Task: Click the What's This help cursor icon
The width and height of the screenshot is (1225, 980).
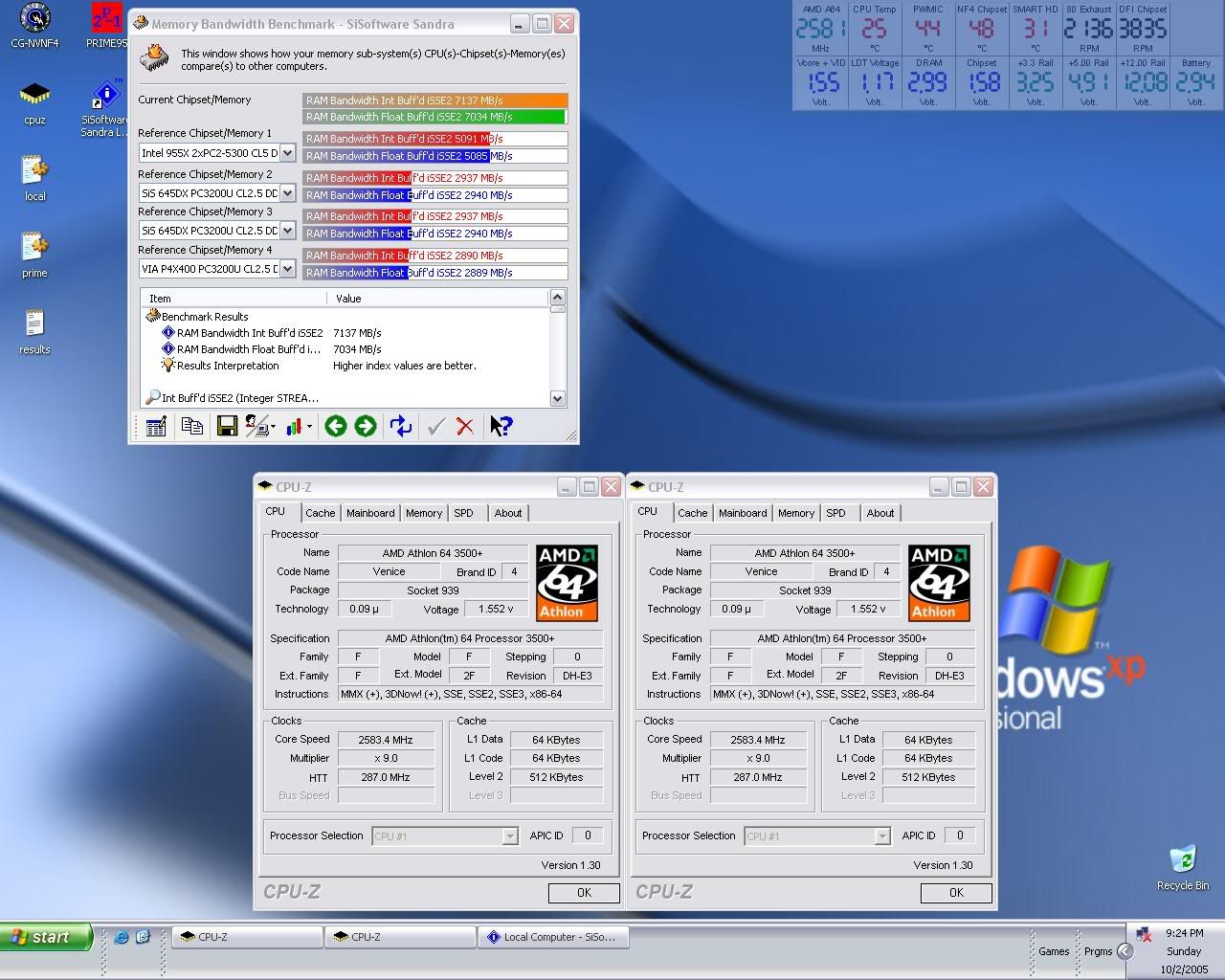Action: pyautogui.click(x=501, y=427)
